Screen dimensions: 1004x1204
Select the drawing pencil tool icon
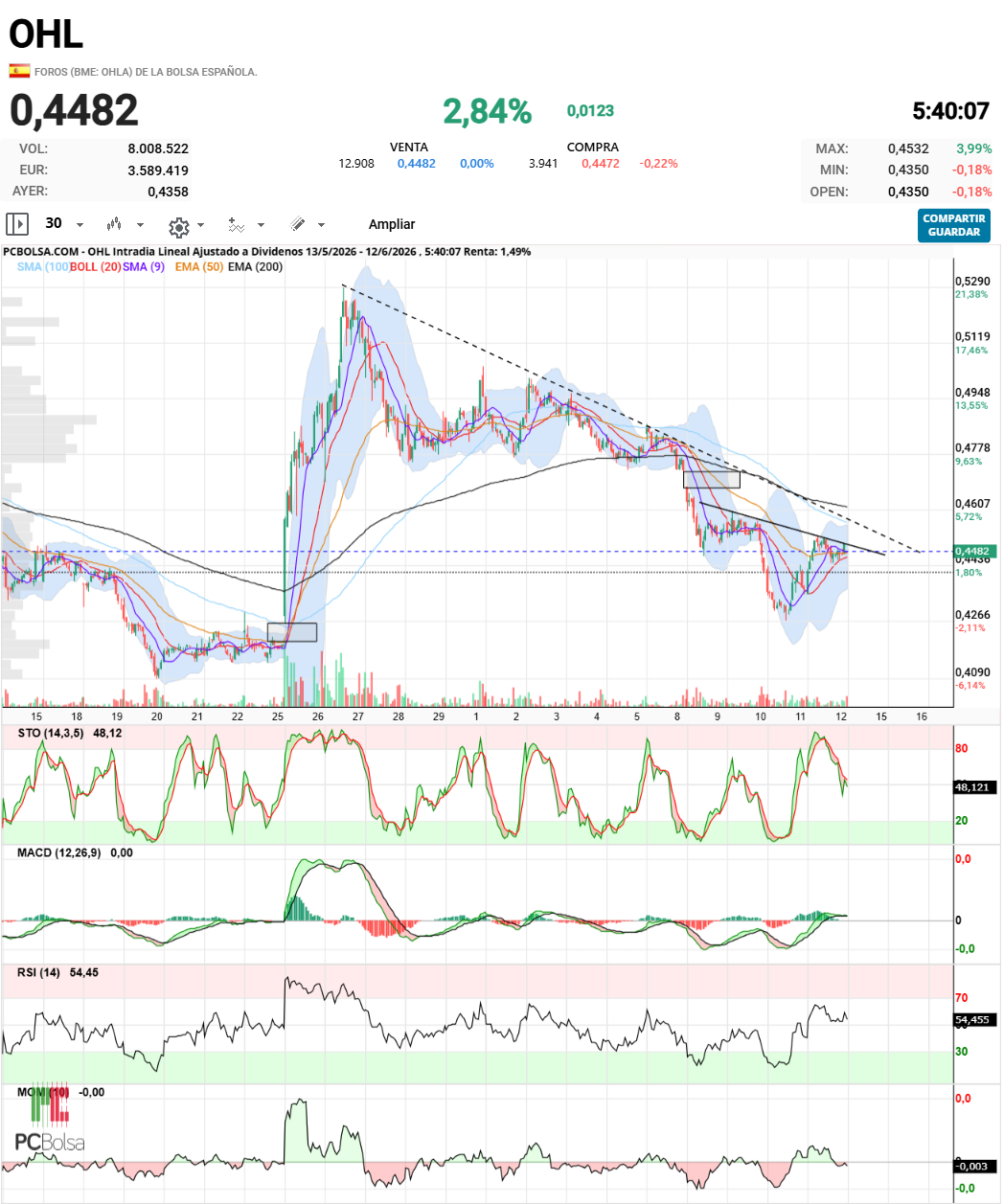point(298,224)
